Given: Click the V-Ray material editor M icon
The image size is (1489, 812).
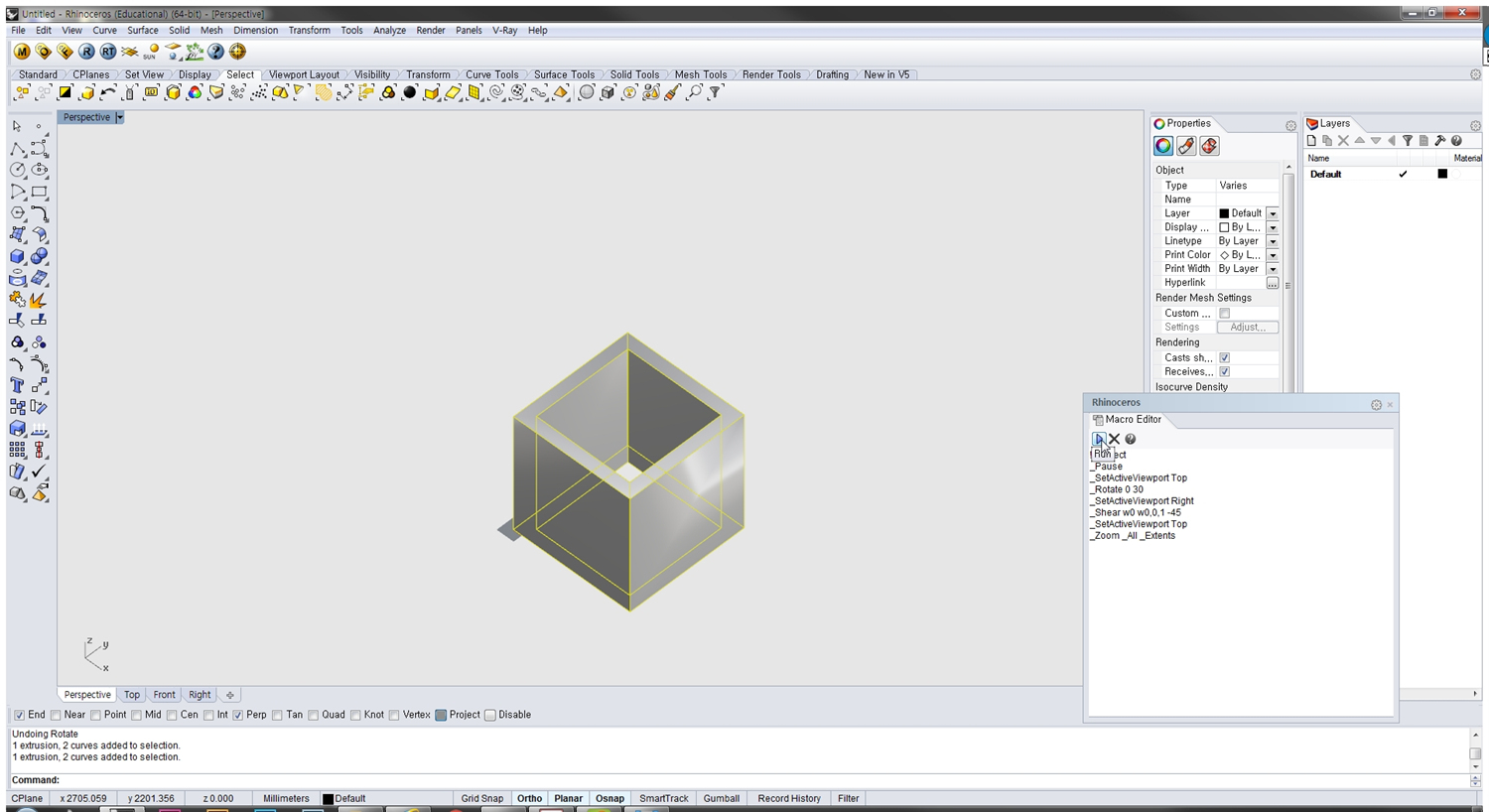Looking at the screenshot, I should 22,52.
